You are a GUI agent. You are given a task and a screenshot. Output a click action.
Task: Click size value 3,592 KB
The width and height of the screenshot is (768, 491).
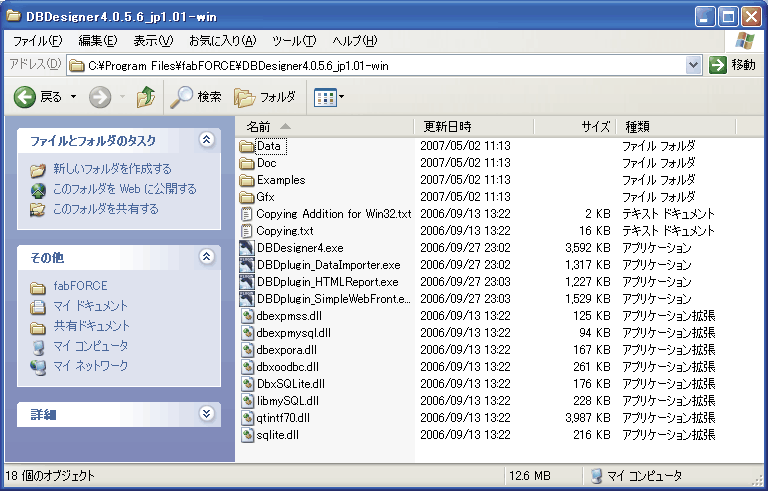[588, 248]
